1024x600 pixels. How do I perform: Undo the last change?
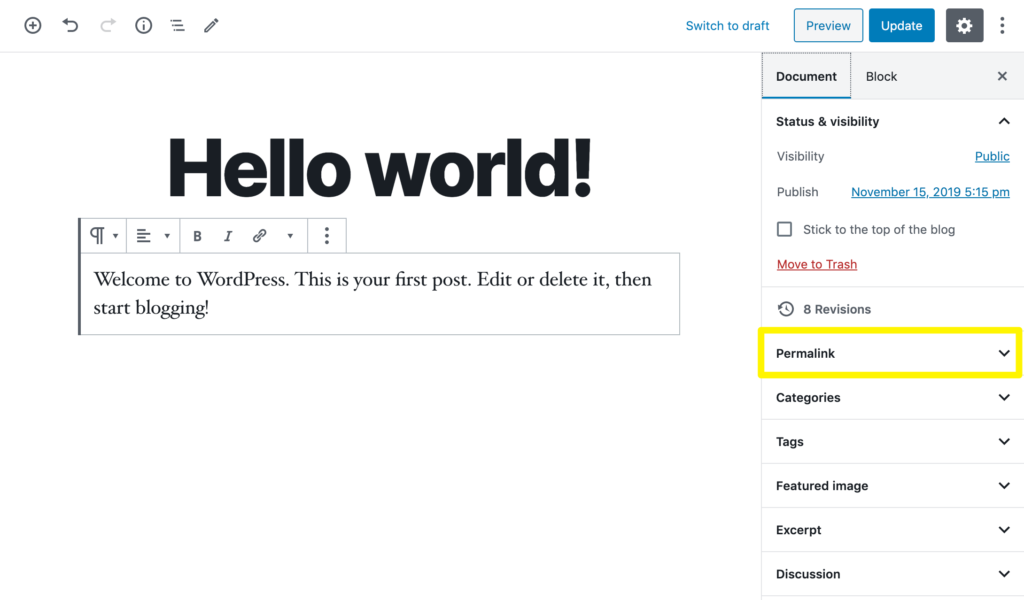pyautogui.click(x=70, y=25)
